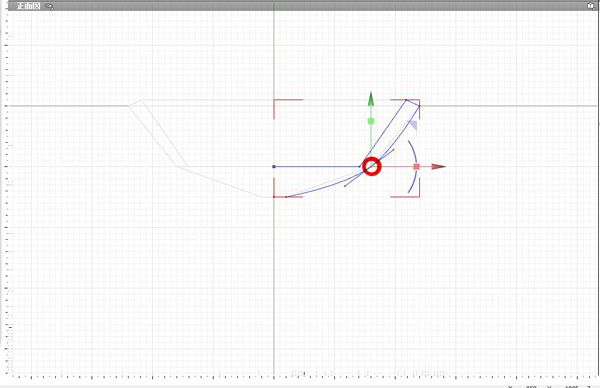Select the green Y-axis arrow head

371,99
